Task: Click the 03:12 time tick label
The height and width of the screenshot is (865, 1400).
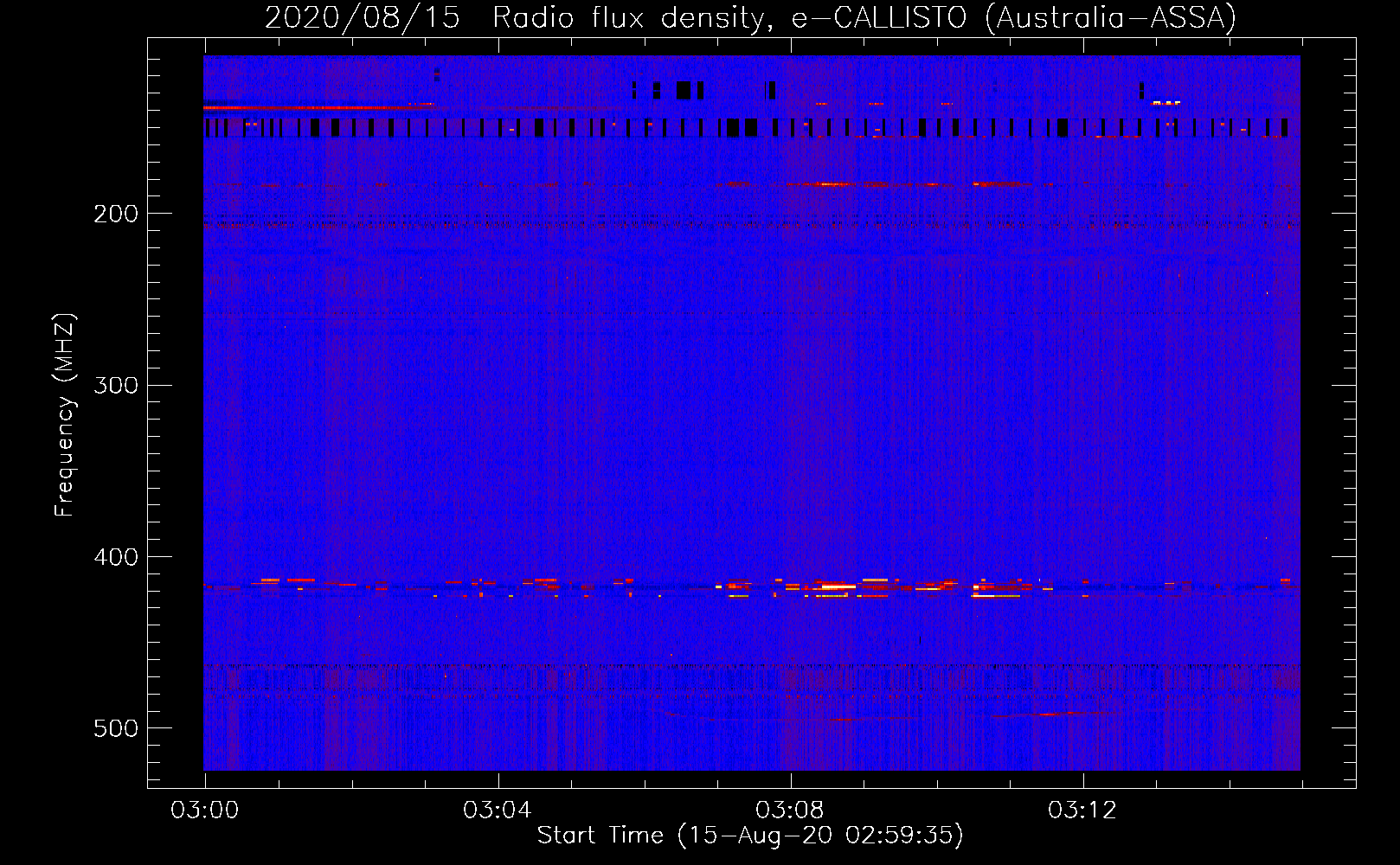Action: pyautogui.click(x=1082, y=811)
